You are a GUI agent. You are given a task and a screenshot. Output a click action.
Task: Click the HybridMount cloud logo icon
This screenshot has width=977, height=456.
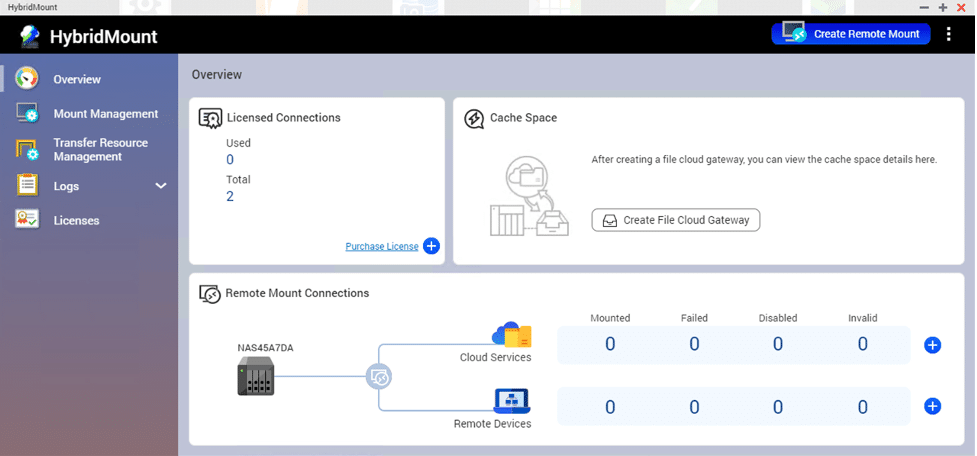29,37
